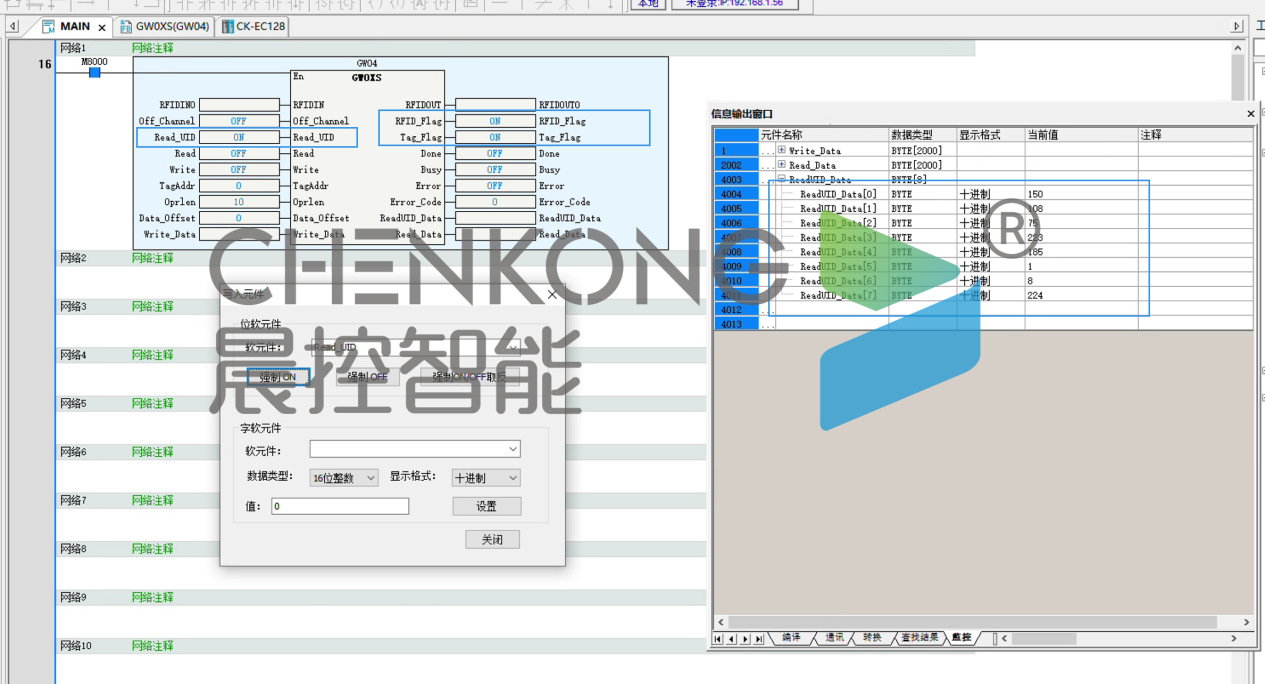Jump to the last output window tab
1265x684 pixels.
(759, 638)
